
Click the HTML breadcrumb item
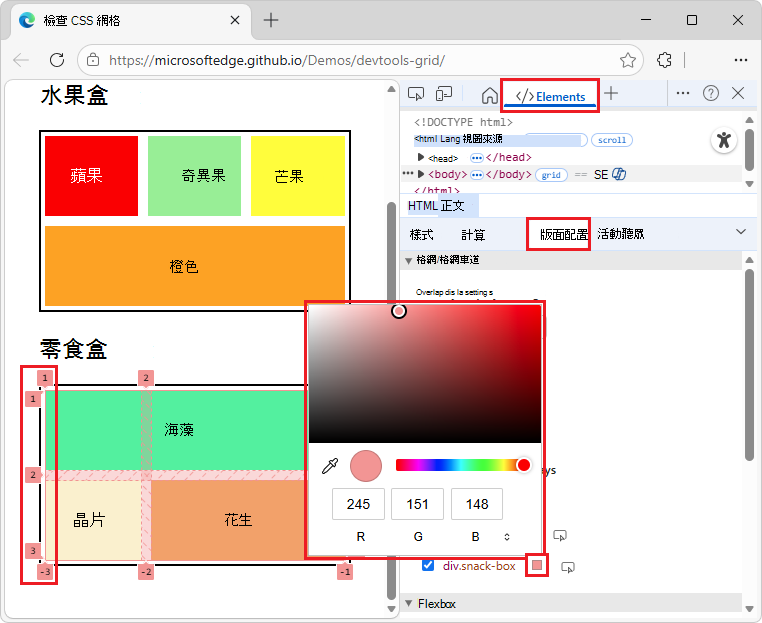point(423,206)
